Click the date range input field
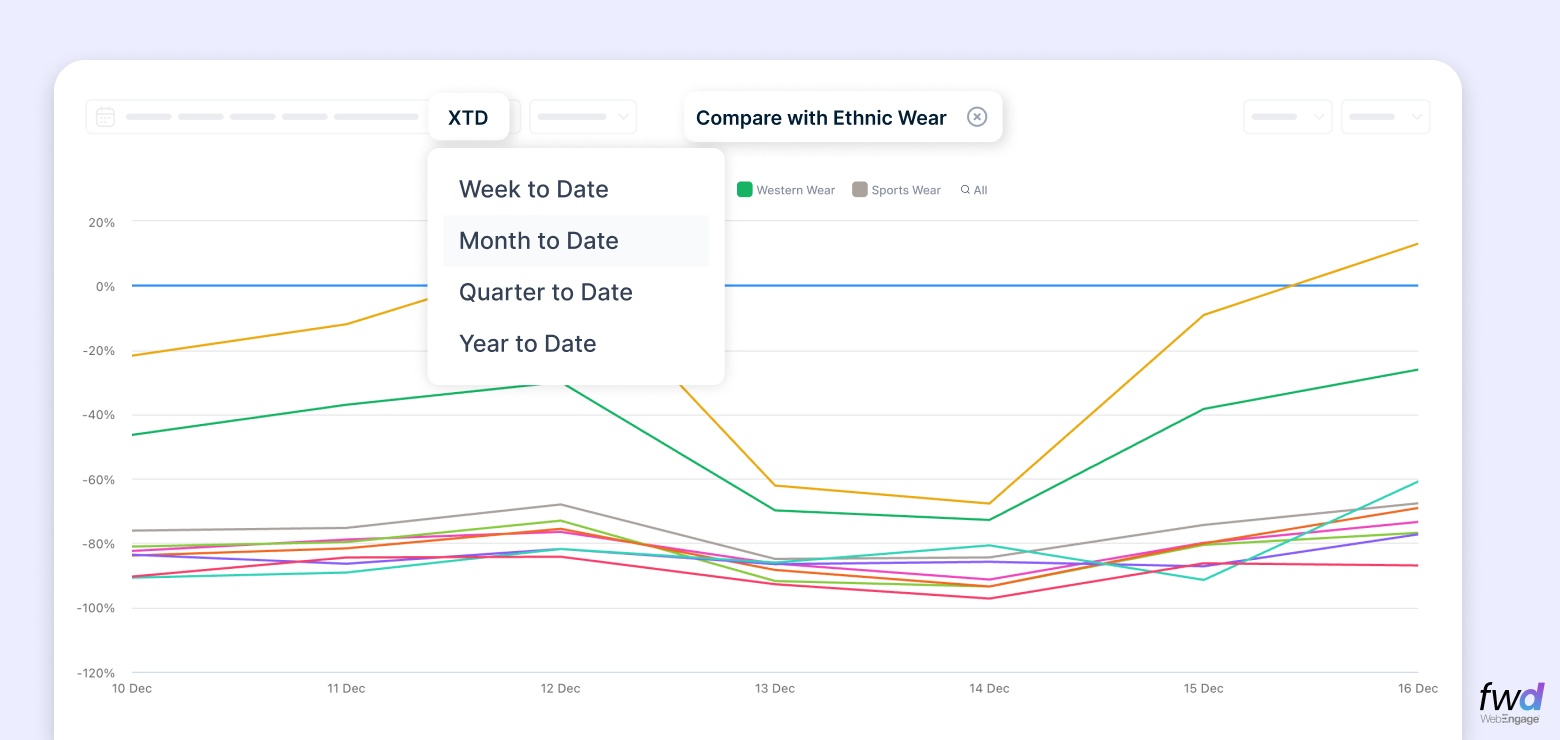Viewport: 1560px width, 740px height. (x=270, y=117)
